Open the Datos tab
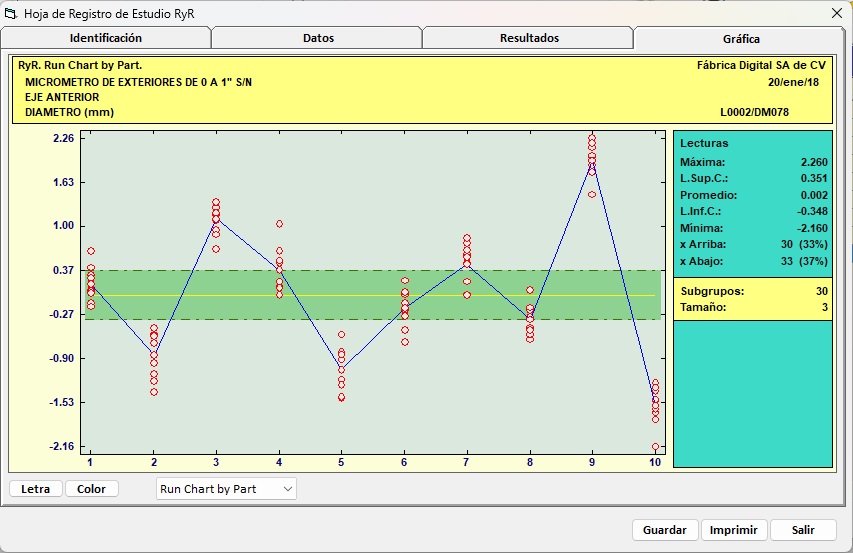853x553 pixels. (x=318, y=38)
